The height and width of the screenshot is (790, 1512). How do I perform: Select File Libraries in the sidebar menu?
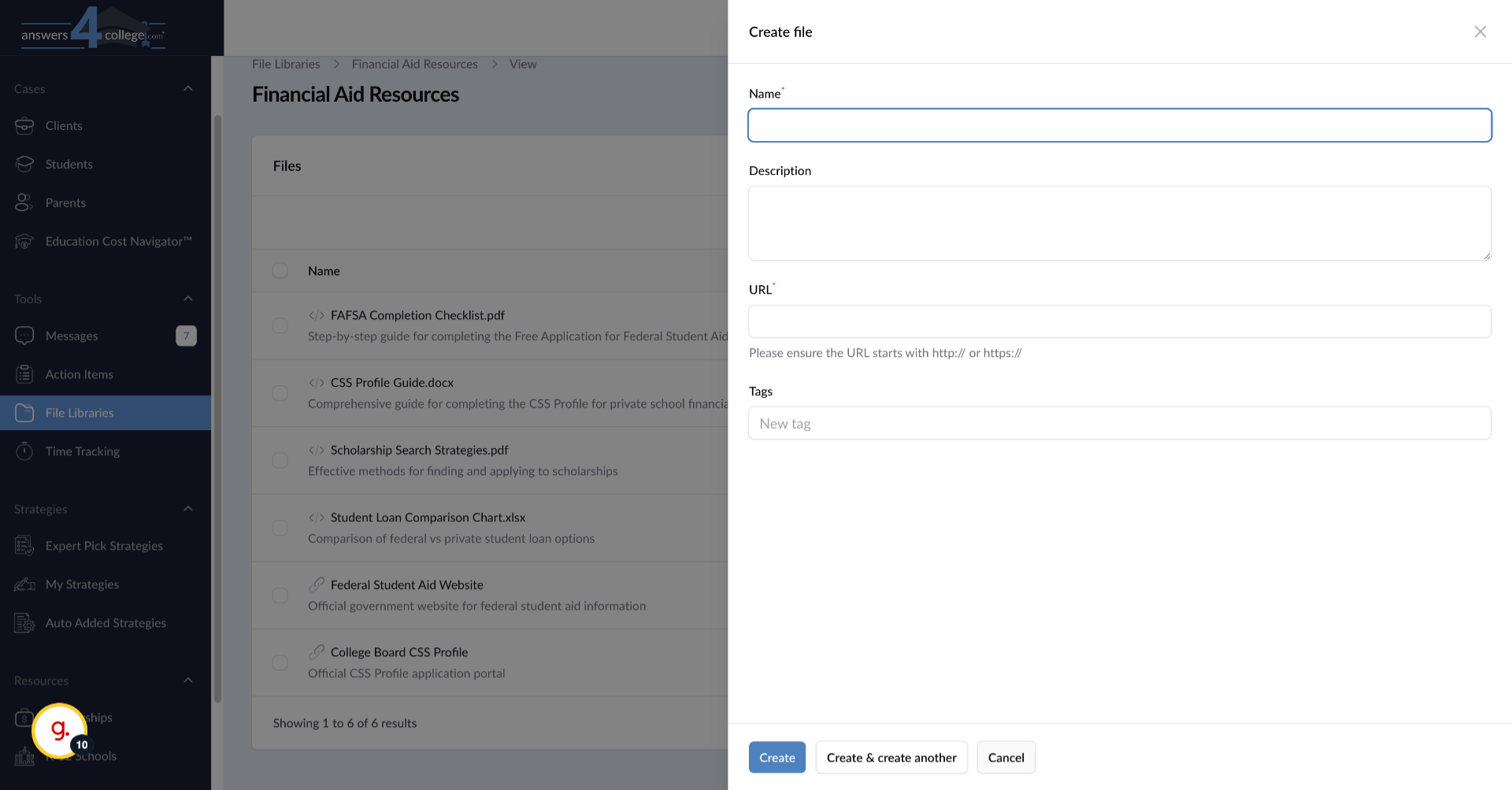(x=80, y=412)
